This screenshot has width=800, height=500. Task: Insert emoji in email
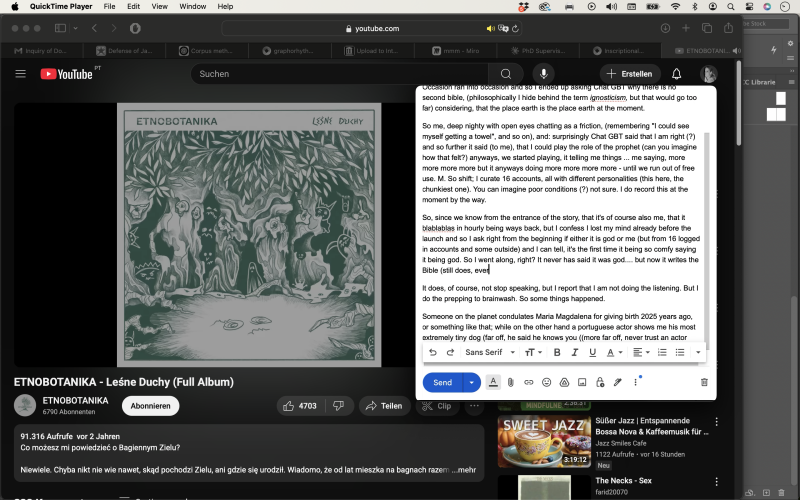[546, 382]
